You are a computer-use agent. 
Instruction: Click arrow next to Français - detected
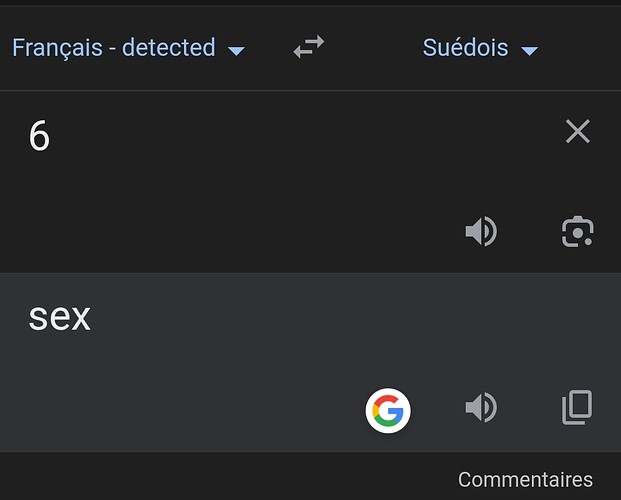(x=236, y=51)
